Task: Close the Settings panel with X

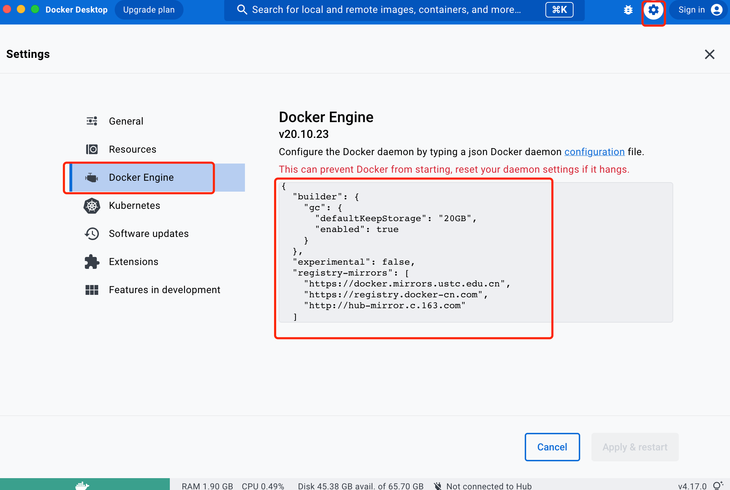Action: click(x=710, y=54)
